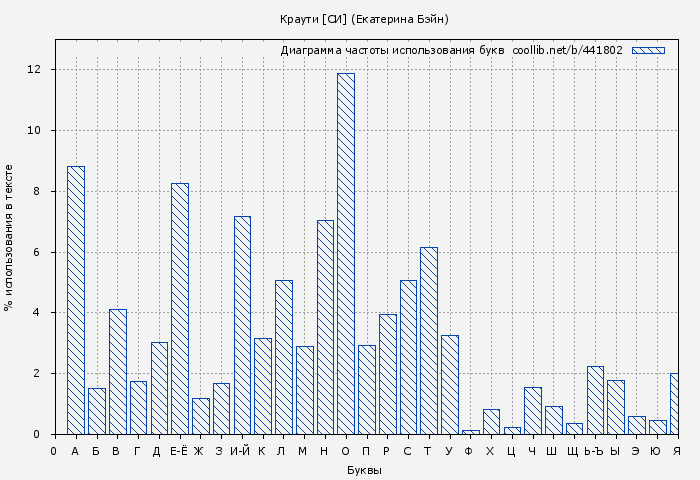This screenshot has width=700, height=480.
Task: Select the И-Й letter bar
Action: tap(242, 325)
